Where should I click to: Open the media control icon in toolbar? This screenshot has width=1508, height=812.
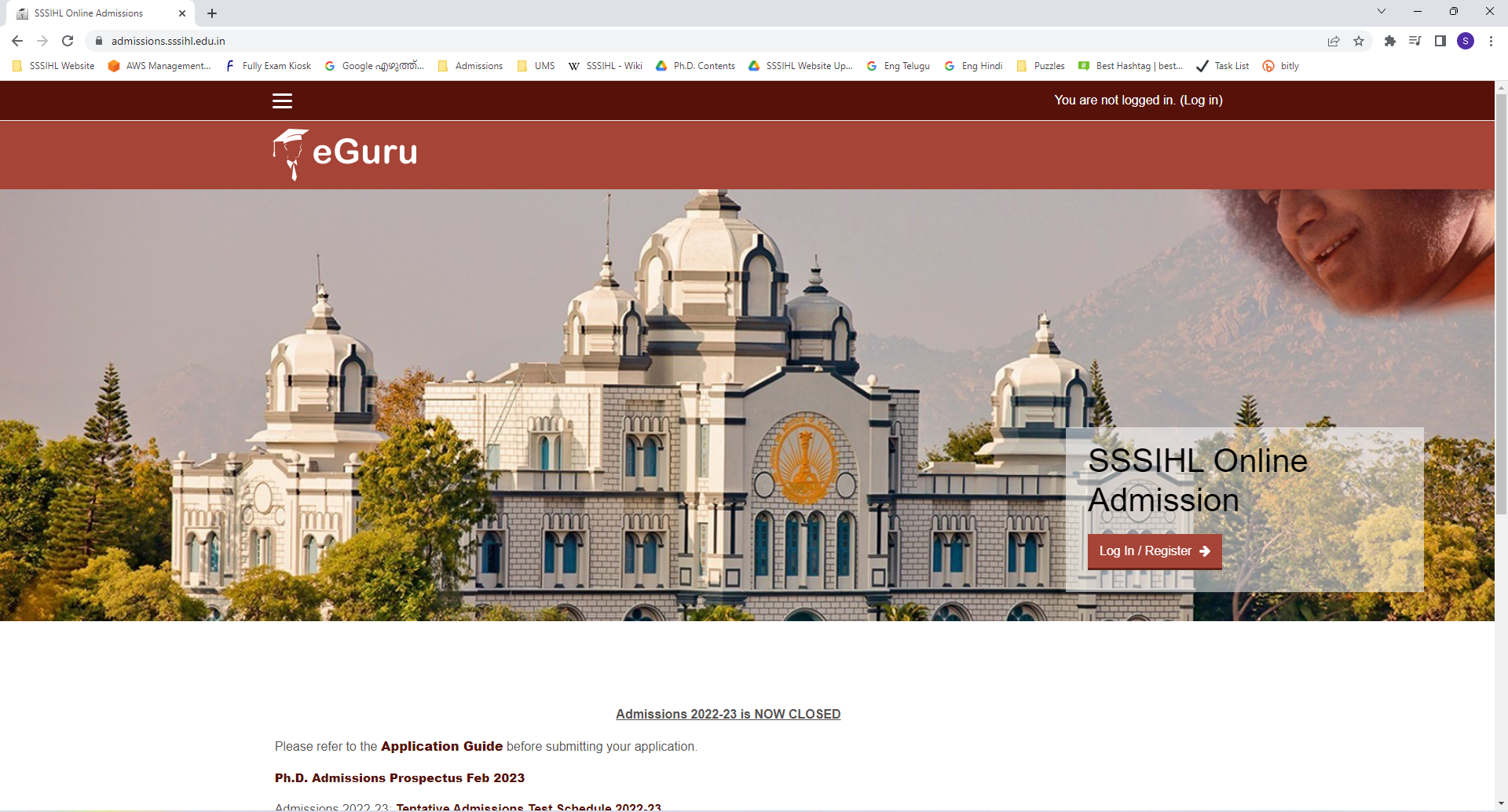coord(1415,41)
